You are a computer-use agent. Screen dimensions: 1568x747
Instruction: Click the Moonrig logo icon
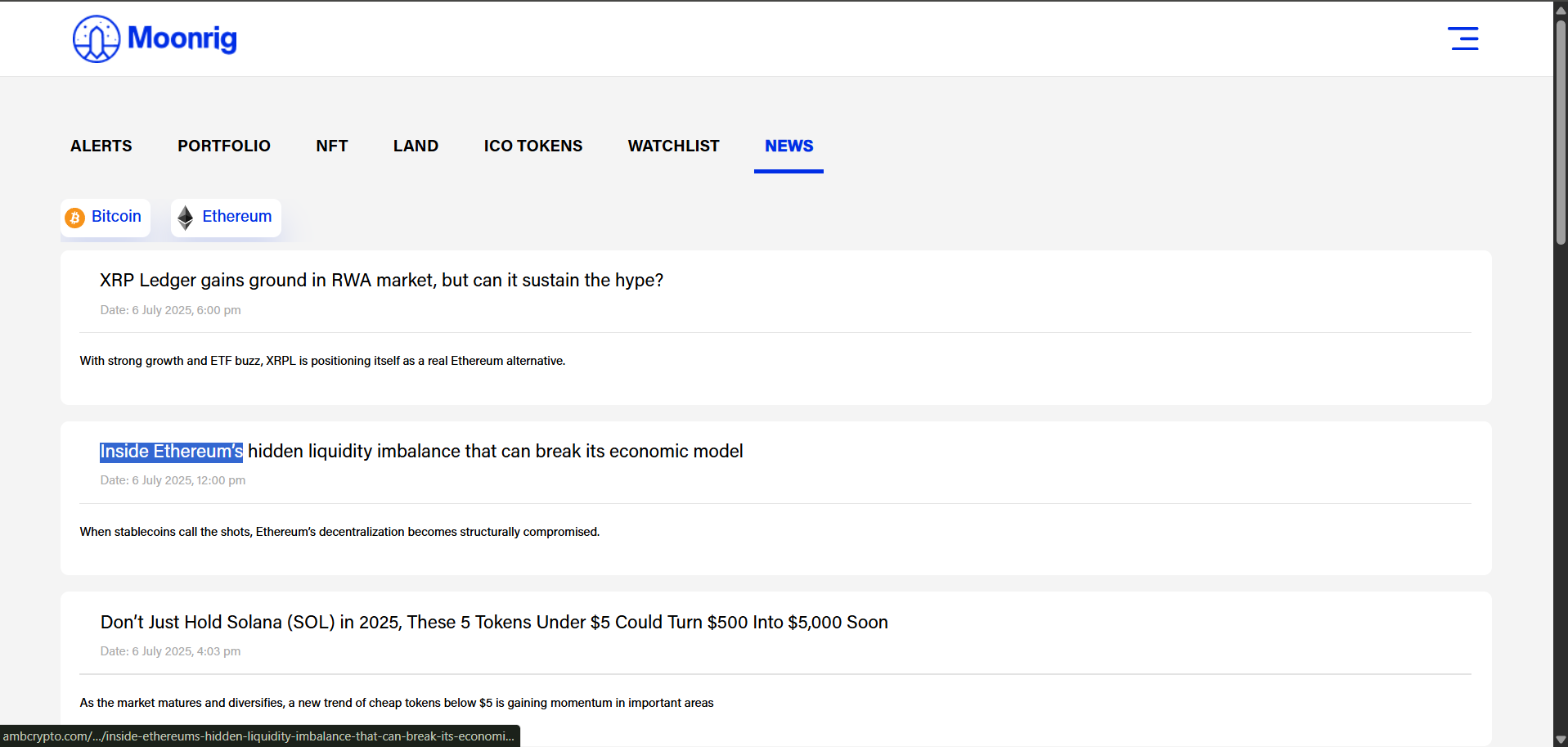point(97,38)
